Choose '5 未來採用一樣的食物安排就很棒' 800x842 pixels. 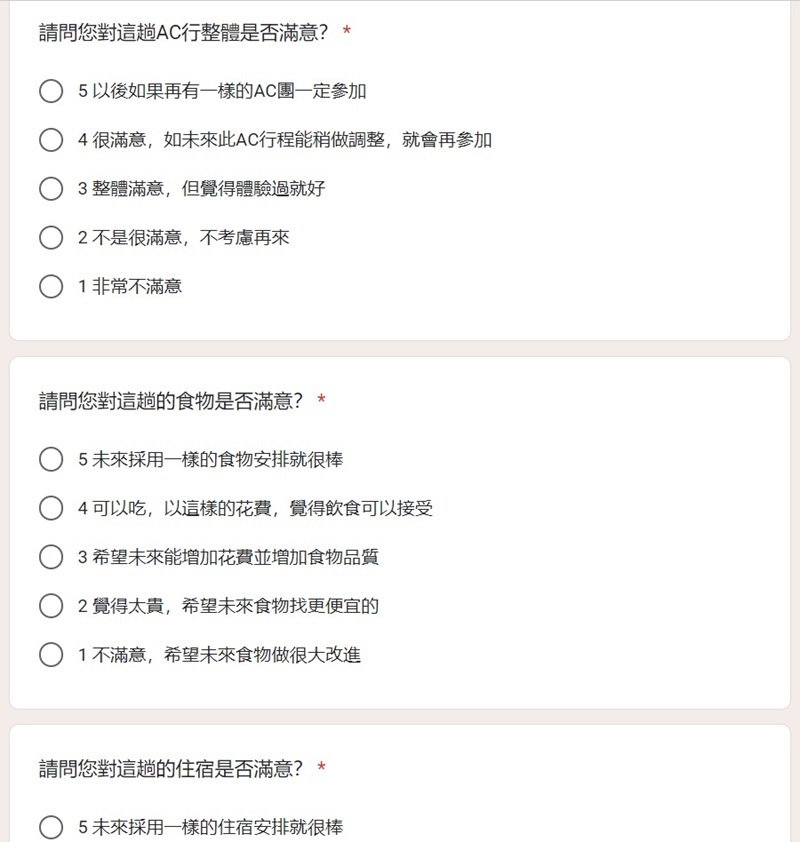[x=51, y=459]
